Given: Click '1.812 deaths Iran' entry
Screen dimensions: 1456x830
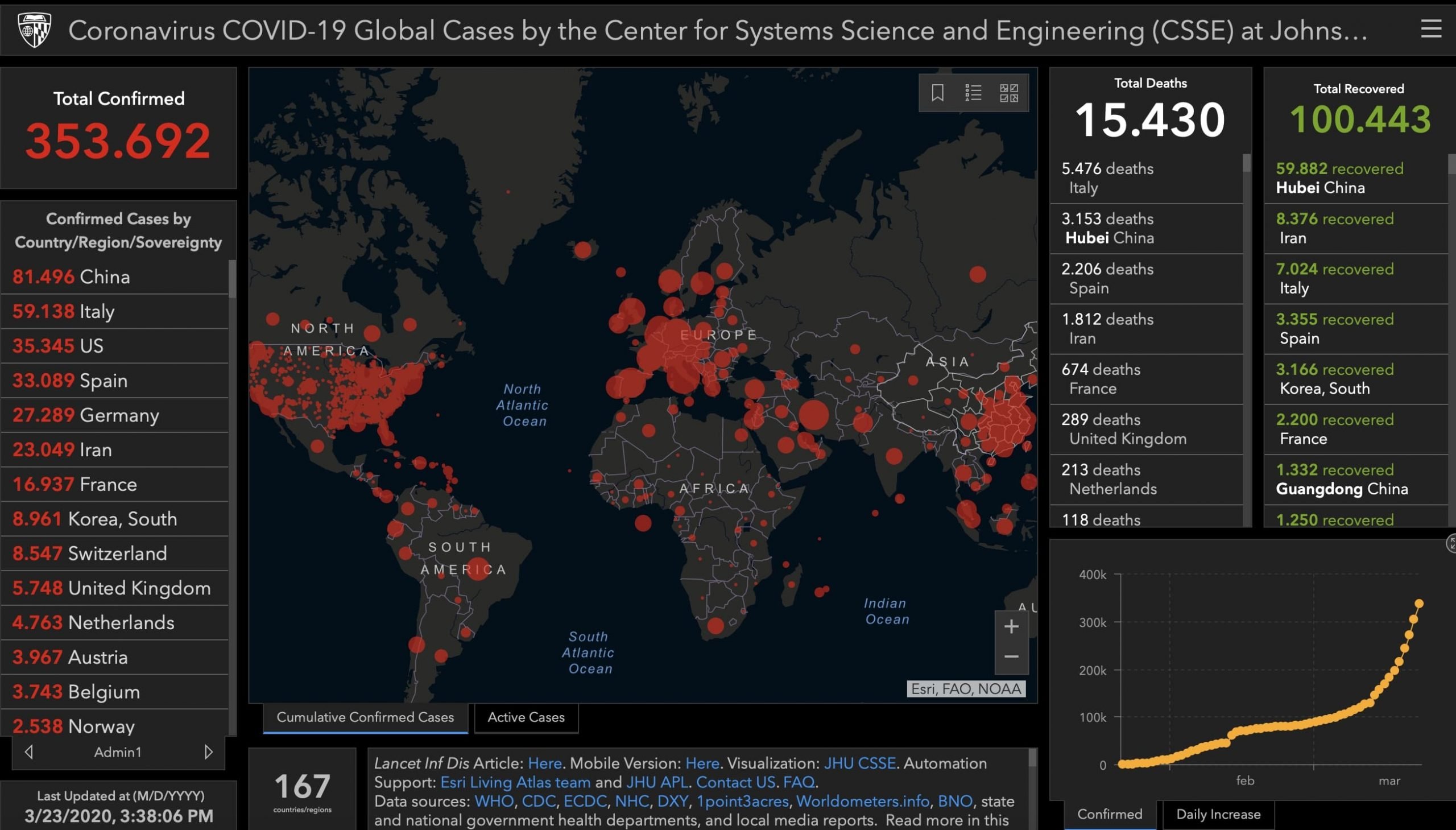Looking at the screenshot, I should pyautogui.click(x=1146, y=329).
